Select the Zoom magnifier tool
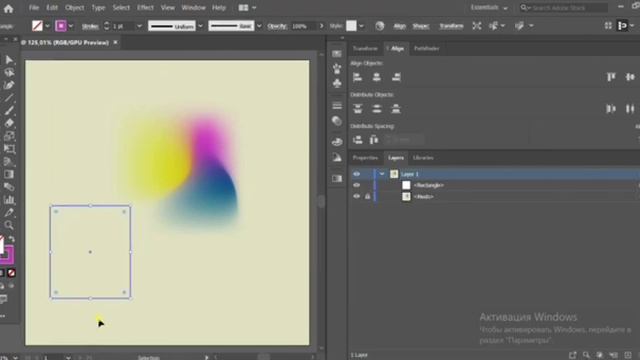This screenshot has width=640, height=360. (x=9, y=225)
